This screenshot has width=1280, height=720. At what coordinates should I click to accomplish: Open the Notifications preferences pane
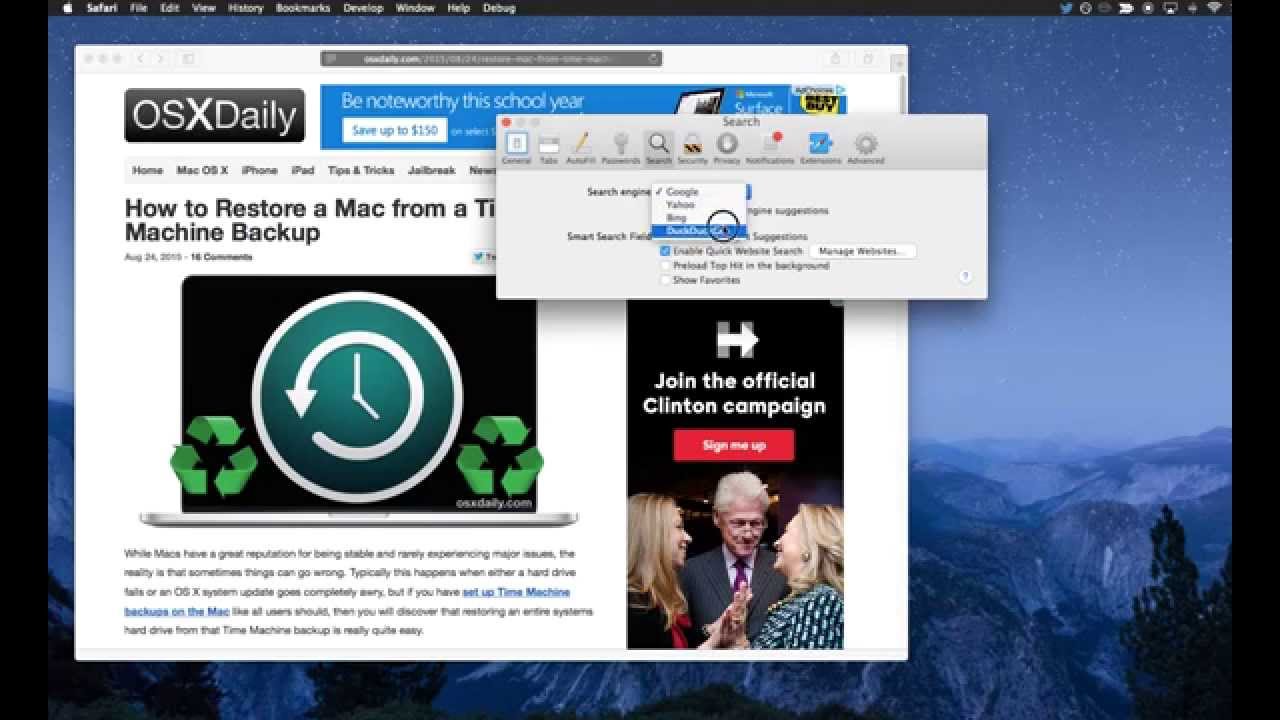pyautogui.click(x=770, y=148)
